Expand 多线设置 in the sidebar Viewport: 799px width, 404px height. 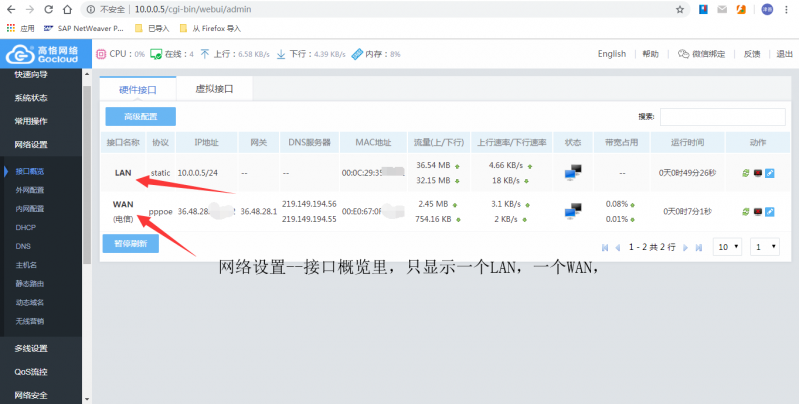31,348
